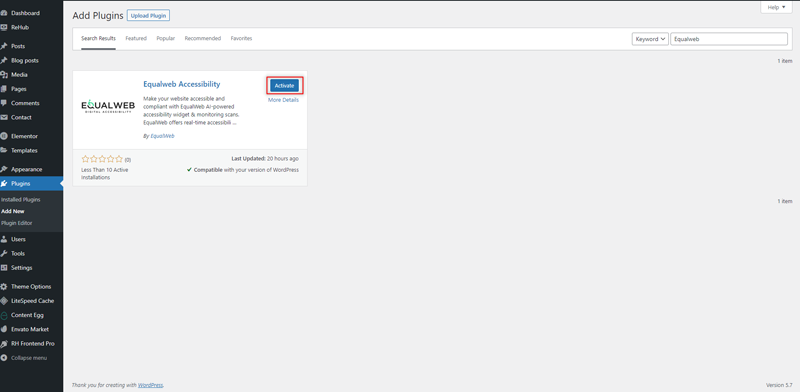This screenshot has height=392, width=800.
Task: Click the Appearance brush icon
Action: [x=4, y=169]
